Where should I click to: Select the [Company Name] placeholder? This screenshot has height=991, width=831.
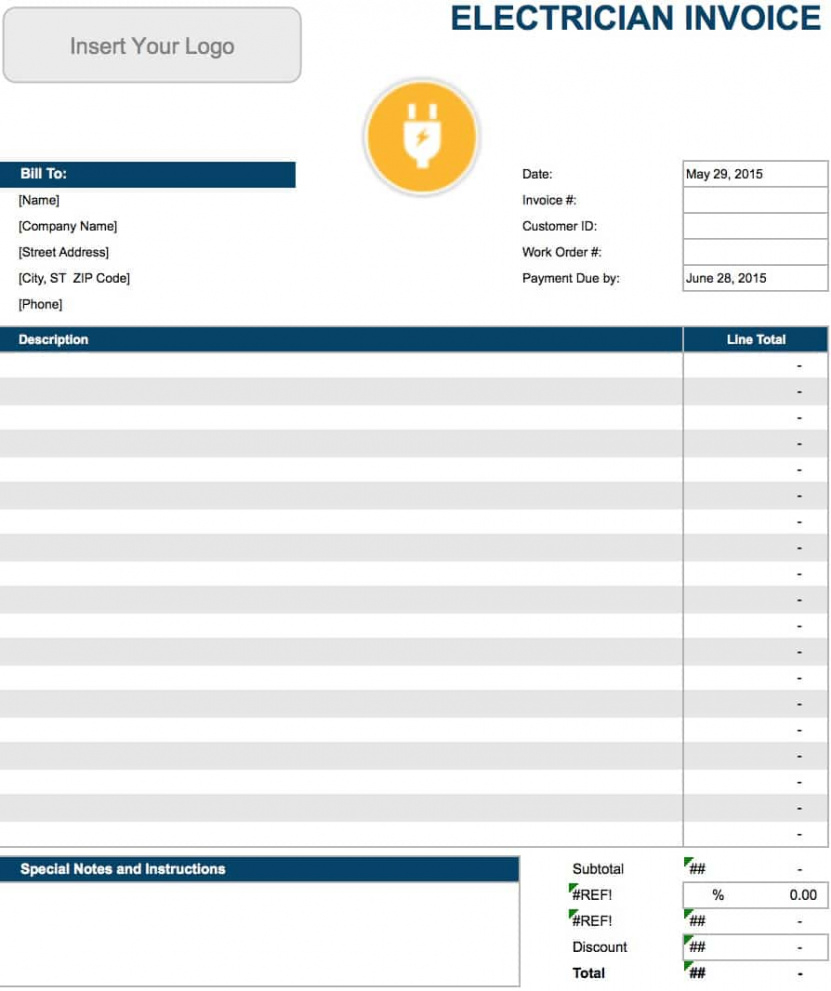(x=68, y=226)
